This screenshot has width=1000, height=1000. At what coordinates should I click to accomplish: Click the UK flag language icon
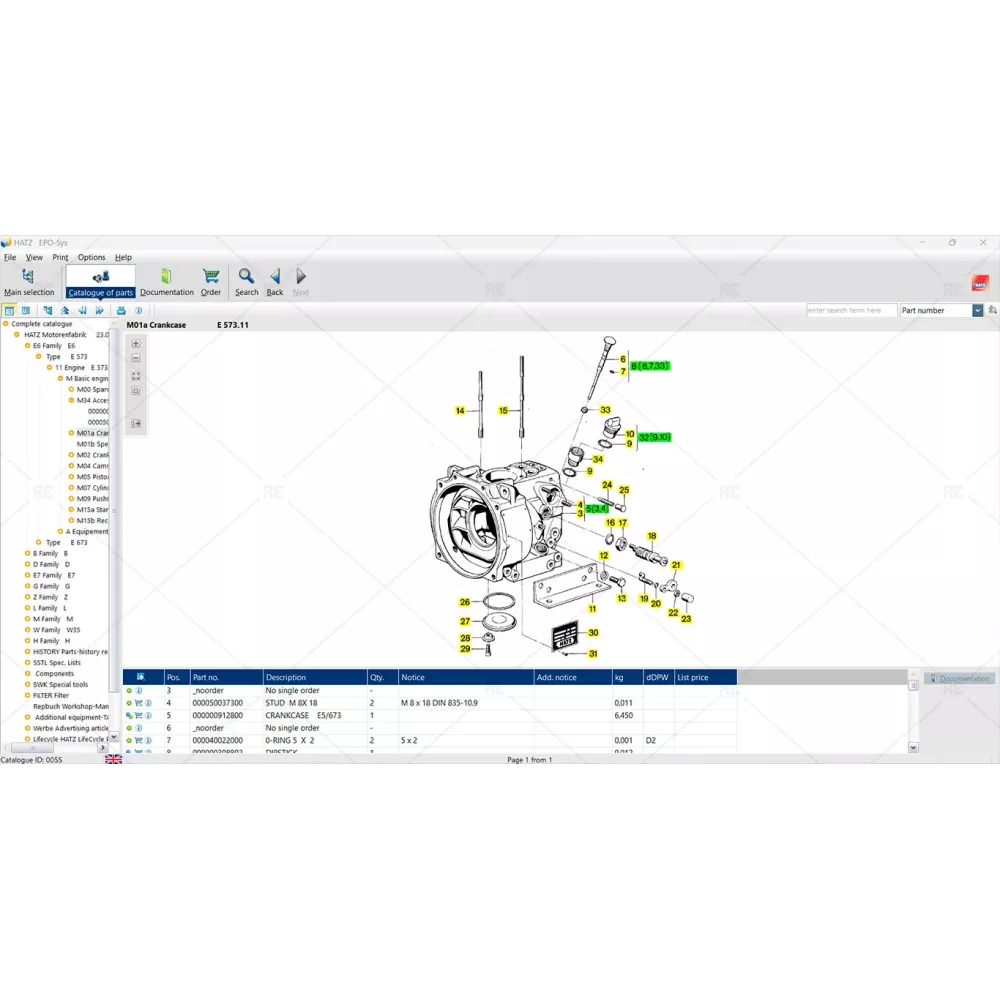(113, 760)
